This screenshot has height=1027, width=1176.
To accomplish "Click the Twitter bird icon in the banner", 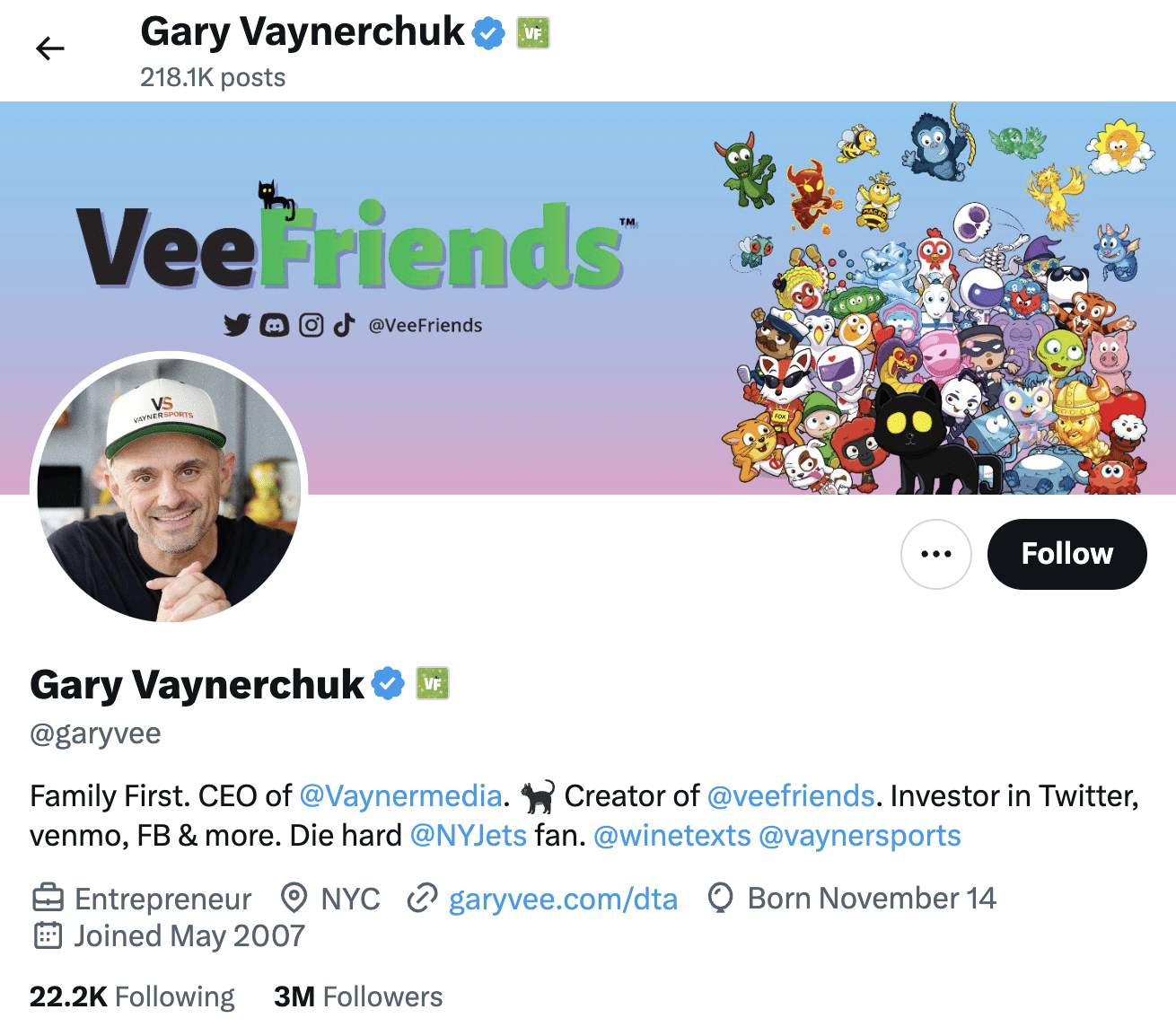I will (236, 325).
